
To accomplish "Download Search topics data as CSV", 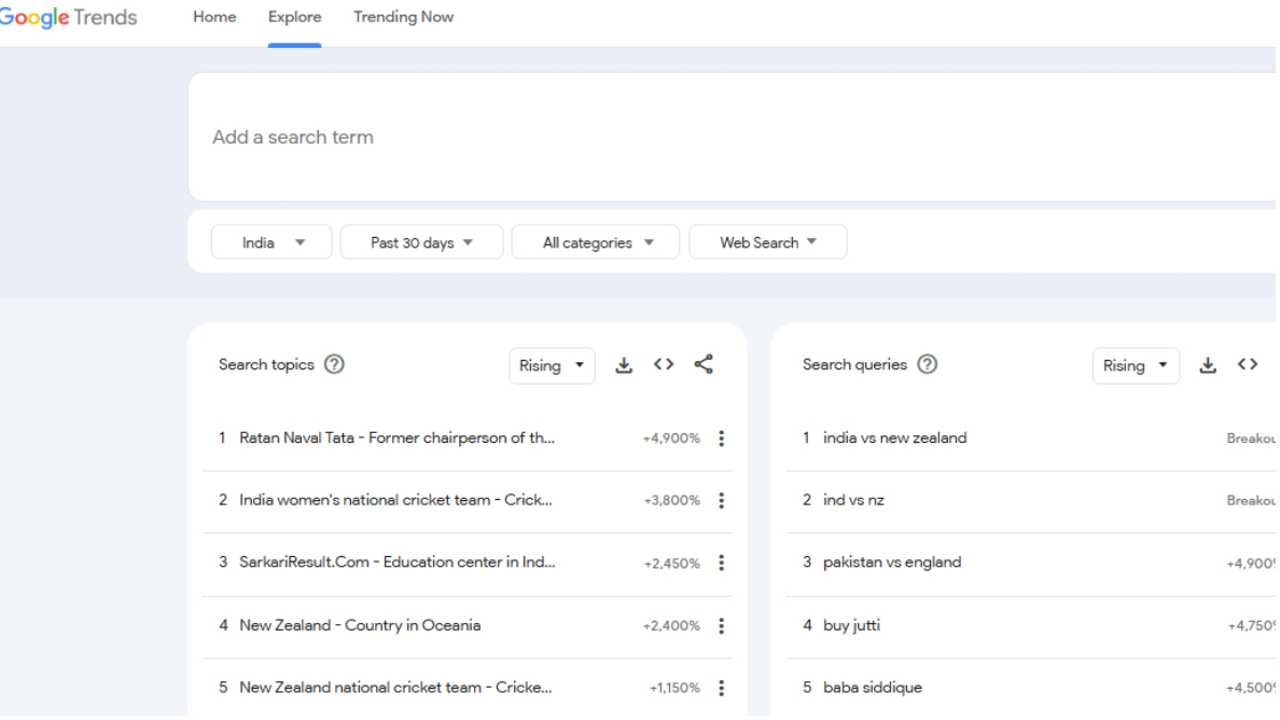I will [x=624, y=365].
